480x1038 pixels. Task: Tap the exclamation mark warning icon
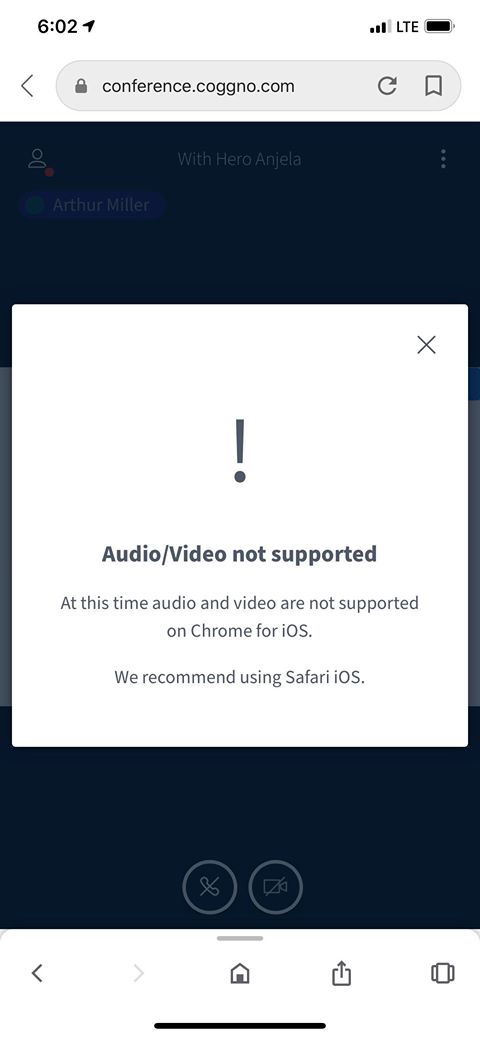pos(240,449)
